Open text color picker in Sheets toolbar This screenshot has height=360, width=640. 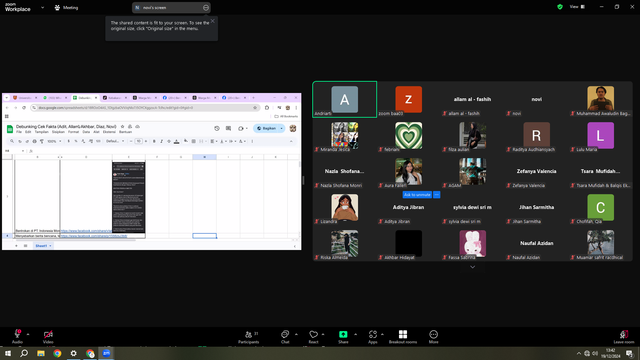[x=176, y=141]
